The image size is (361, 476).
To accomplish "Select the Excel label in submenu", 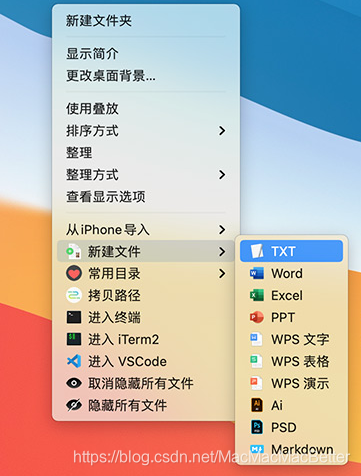I will click(x=287, y=295).
